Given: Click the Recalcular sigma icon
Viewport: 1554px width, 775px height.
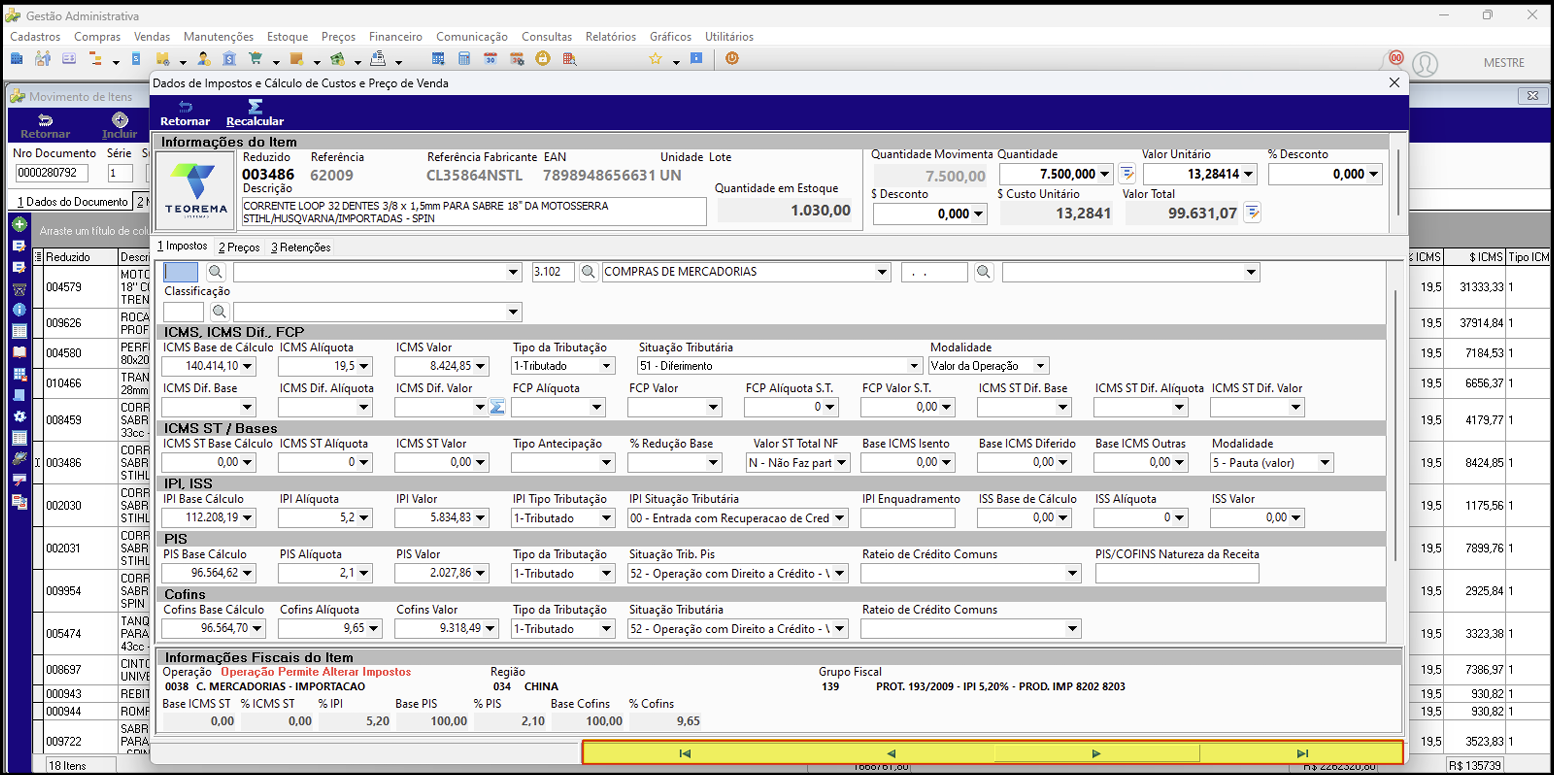Looking at the screenshot, I should [255, 106].
